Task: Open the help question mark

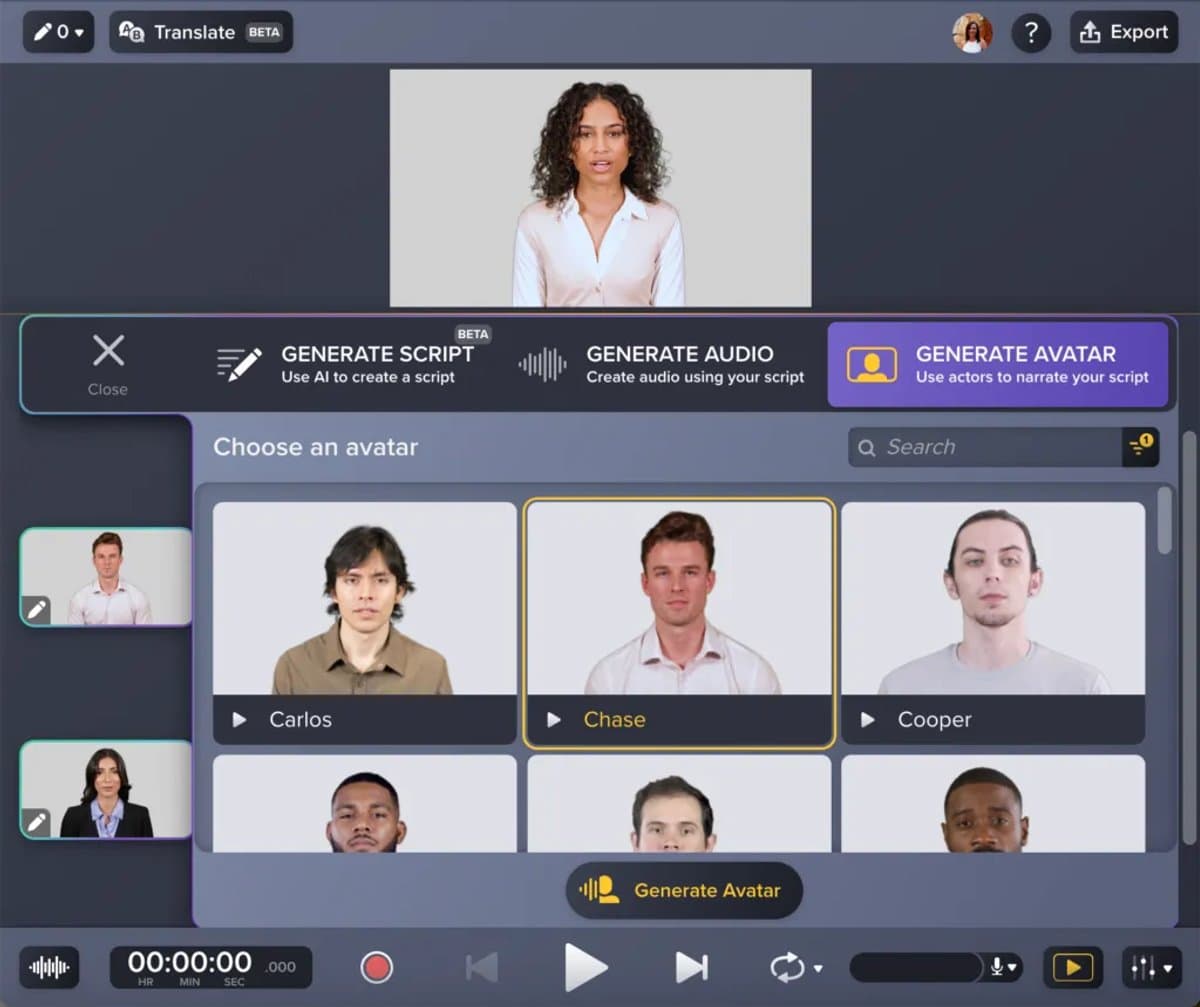Action: (1031, 32)
